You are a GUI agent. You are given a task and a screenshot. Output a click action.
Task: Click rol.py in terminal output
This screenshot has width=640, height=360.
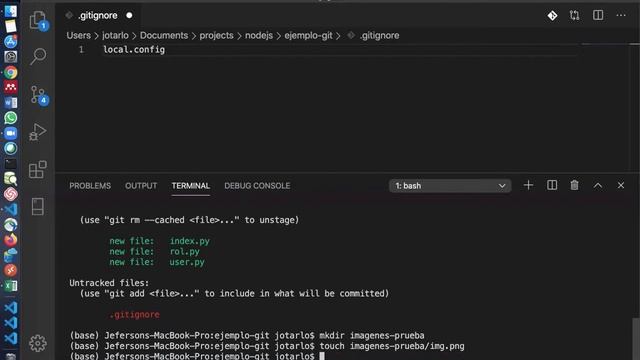click(x=185, y=251)
